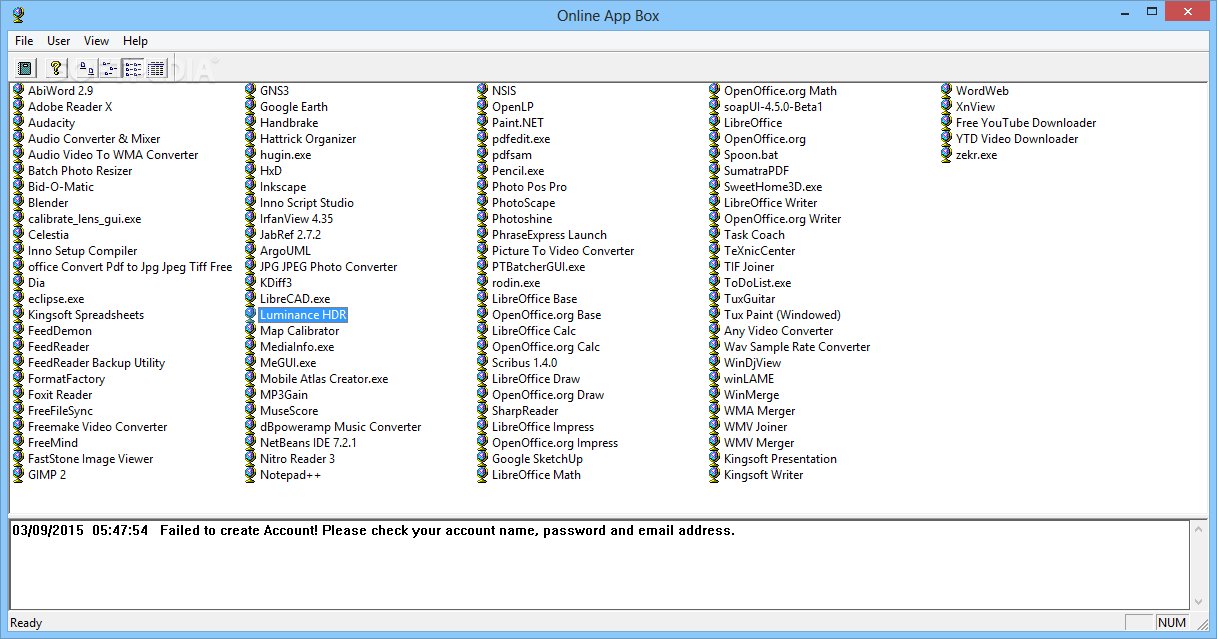
Task: Select NSIS in the list
Action: coord(504,91)
